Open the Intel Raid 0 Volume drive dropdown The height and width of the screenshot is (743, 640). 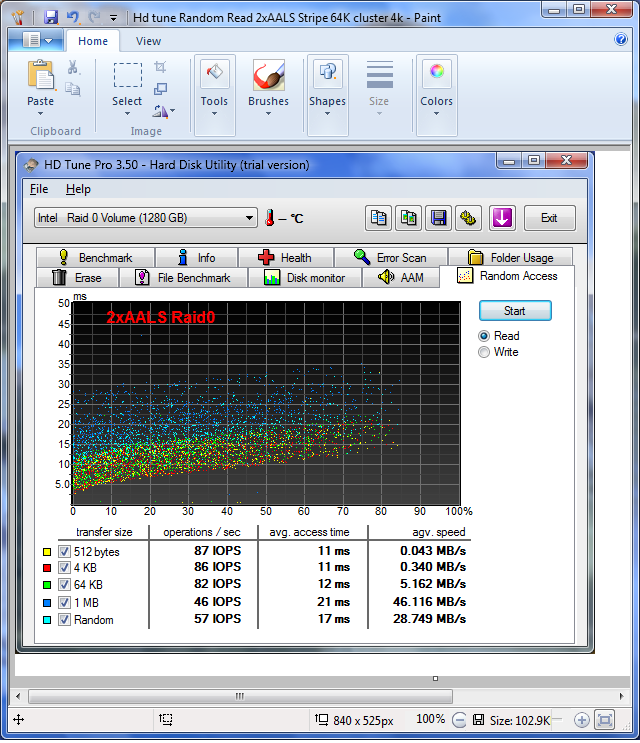click(x=146, y=218)
